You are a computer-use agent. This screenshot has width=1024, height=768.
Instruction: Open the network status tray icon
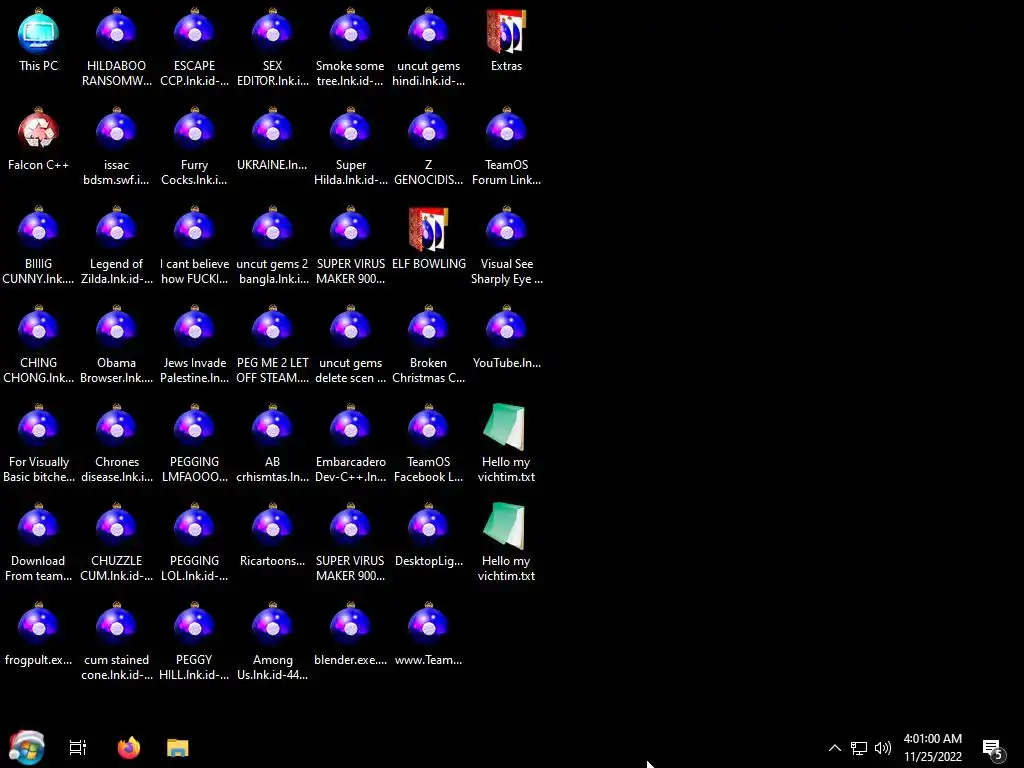[859, 748]
